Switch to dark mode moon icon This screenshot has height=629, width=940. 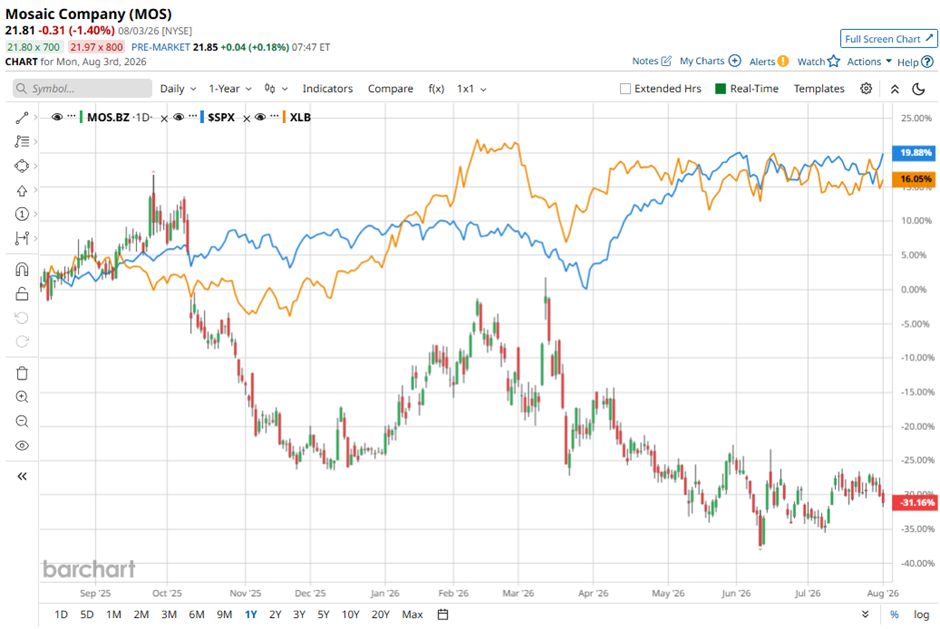(918, 89)
